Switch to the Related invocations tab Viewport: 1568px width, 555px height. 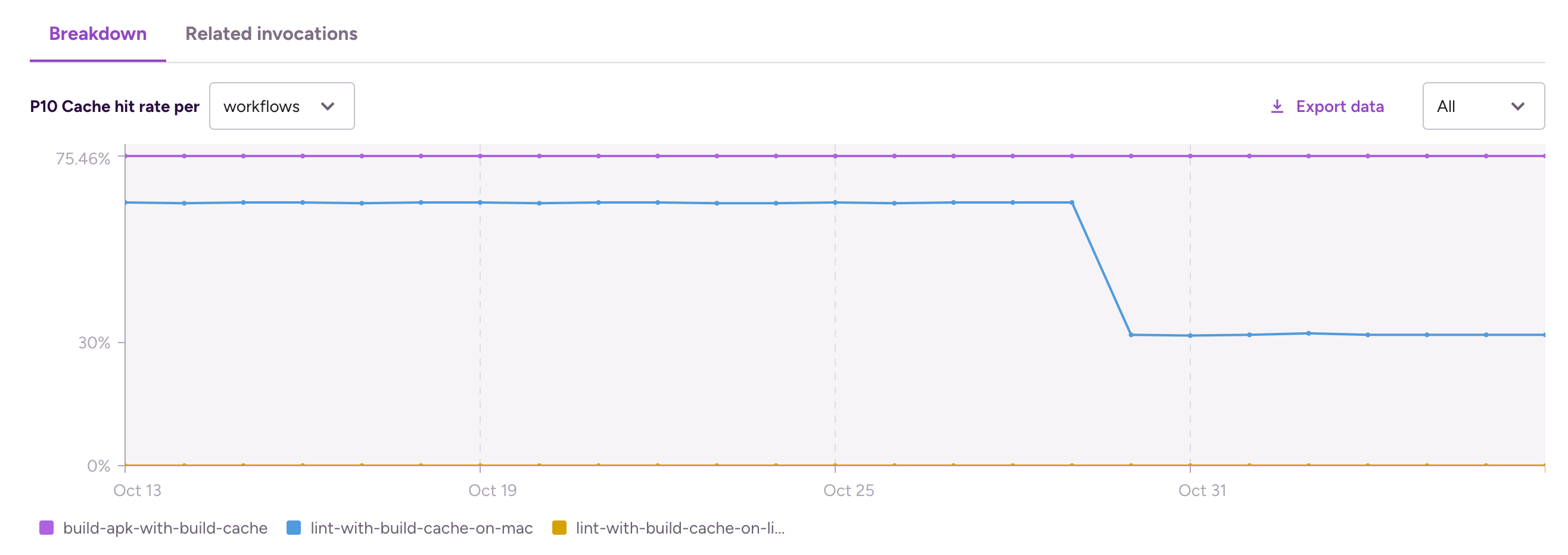pyautogui.click(x=272, y=34)
